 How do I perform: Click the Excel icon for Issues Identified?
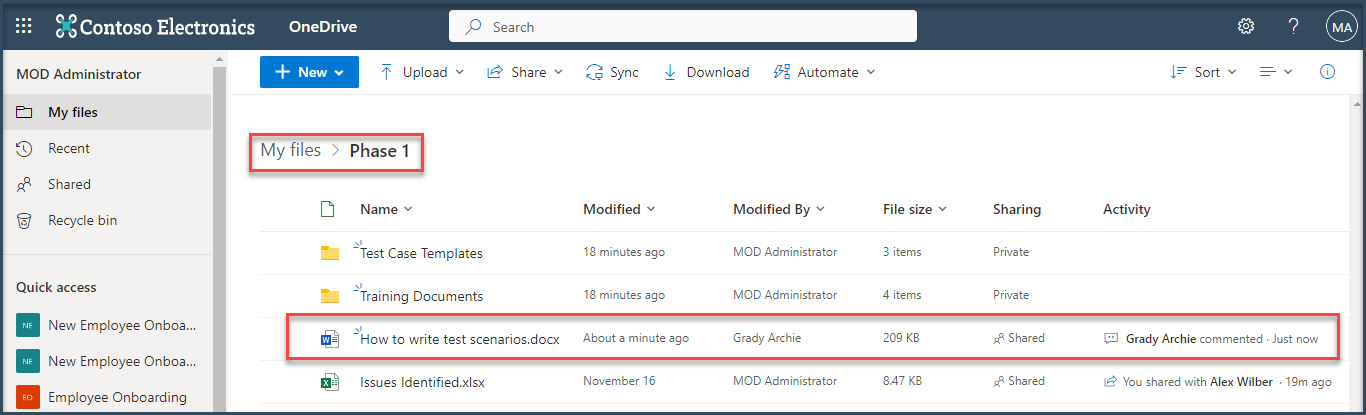pyautogui.click(x=329, y=382)
